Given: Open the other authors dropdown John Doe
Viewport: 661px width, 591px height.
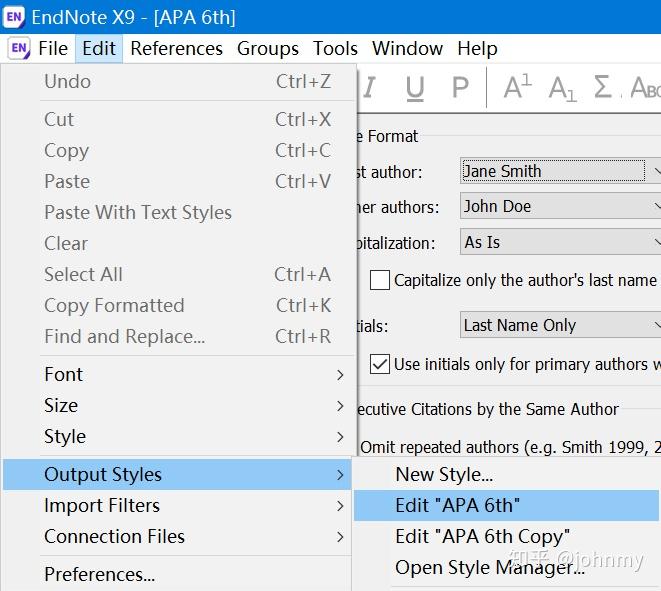Looking at the screenshot, I should (x=560, y=206).
